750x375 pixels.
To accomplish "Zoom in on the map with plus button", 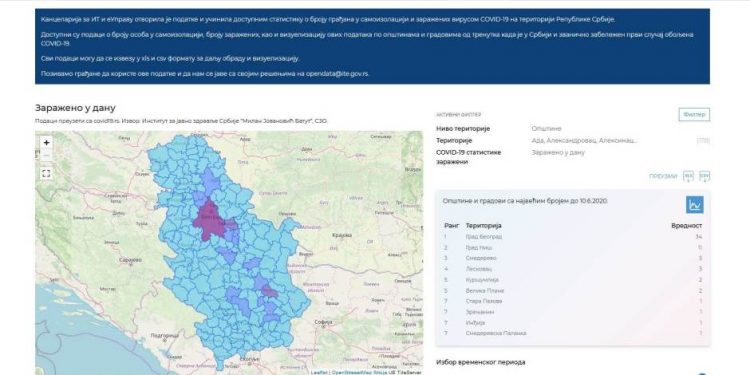I will pyautogui.click(x=46, y=143).
